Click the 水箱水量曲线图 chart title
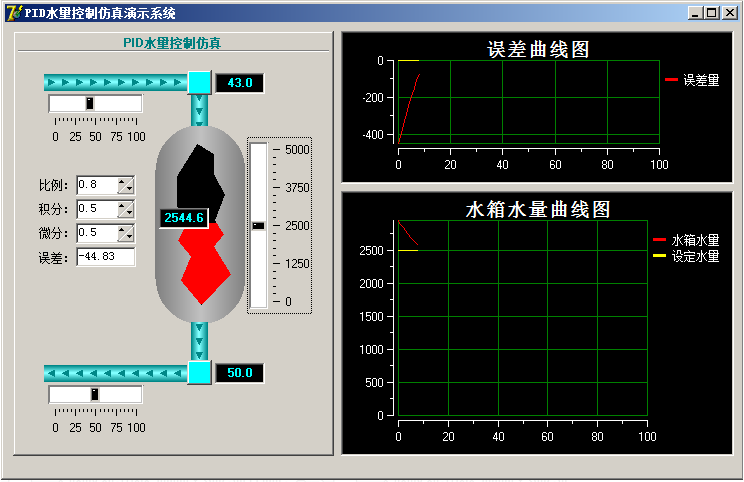The height and width of the screenshot is (482, 744). (x=538, y=209)
